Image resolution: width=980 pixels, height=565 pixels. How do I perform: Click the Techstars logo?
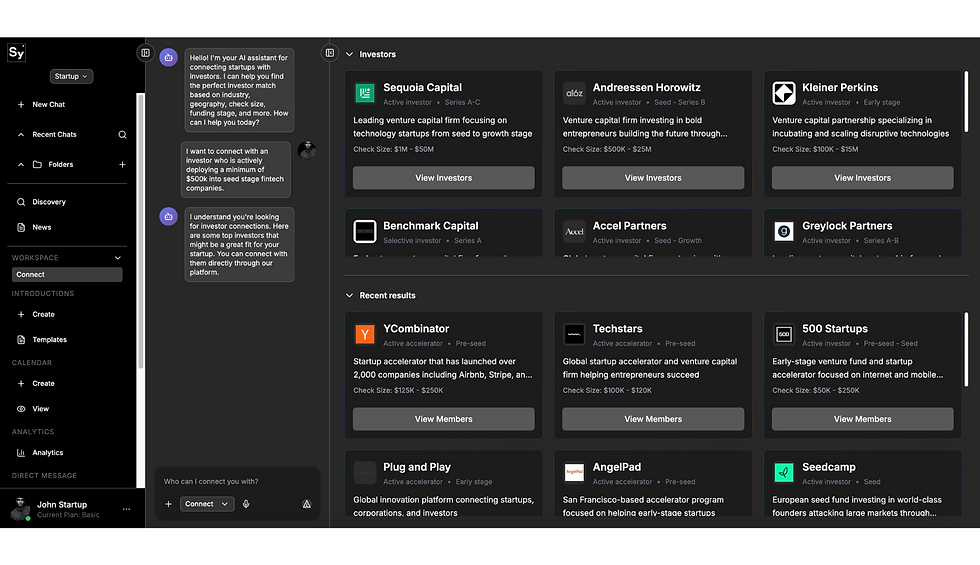coord(574,334)
